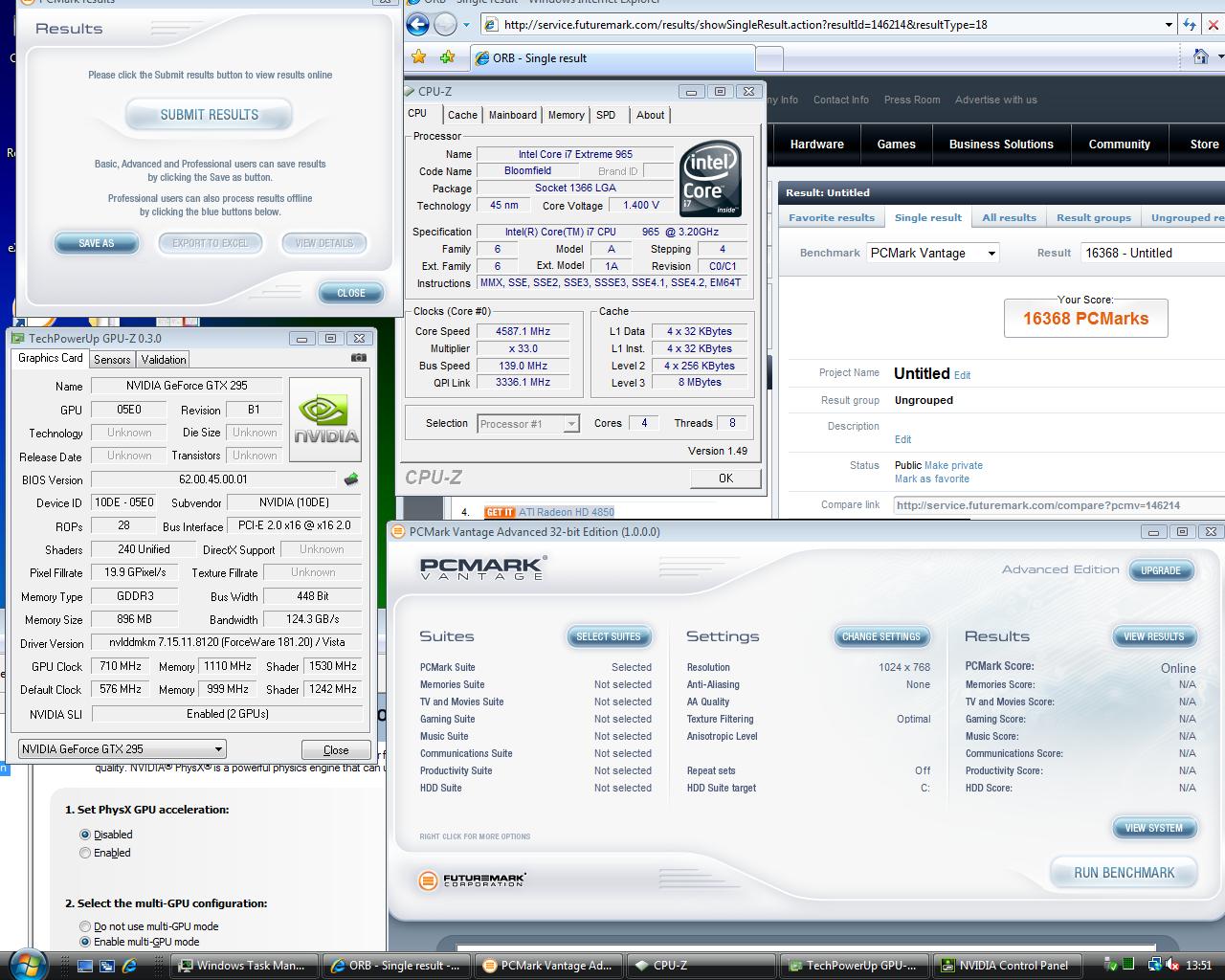Open the PCMark Vantage benchmark dropdown
Screen dimensions: 1225x980
(933, 254)
